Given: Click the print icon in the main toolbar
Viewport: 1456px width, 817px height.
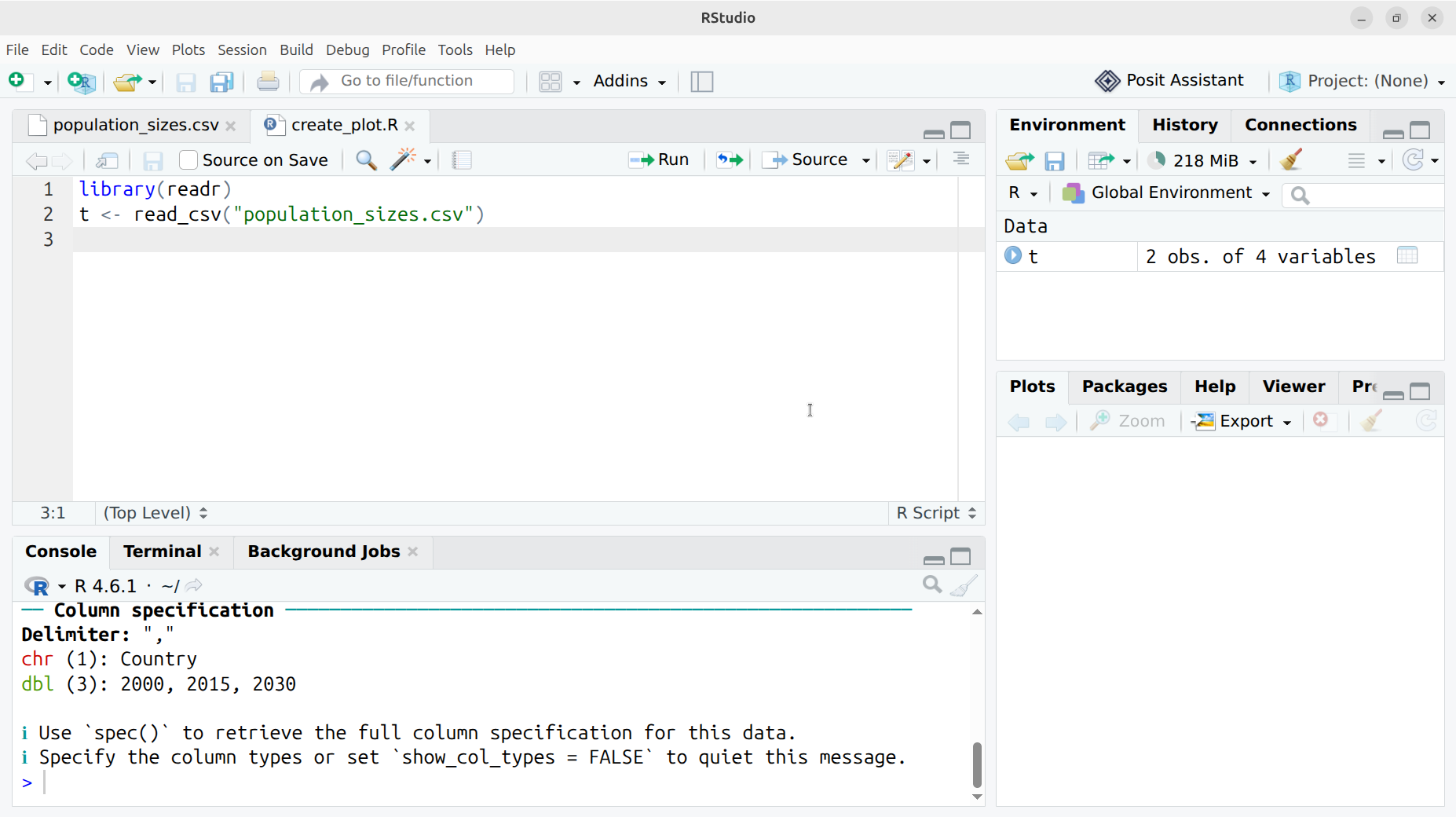Looking at the screenshot, I should [268, 81].
